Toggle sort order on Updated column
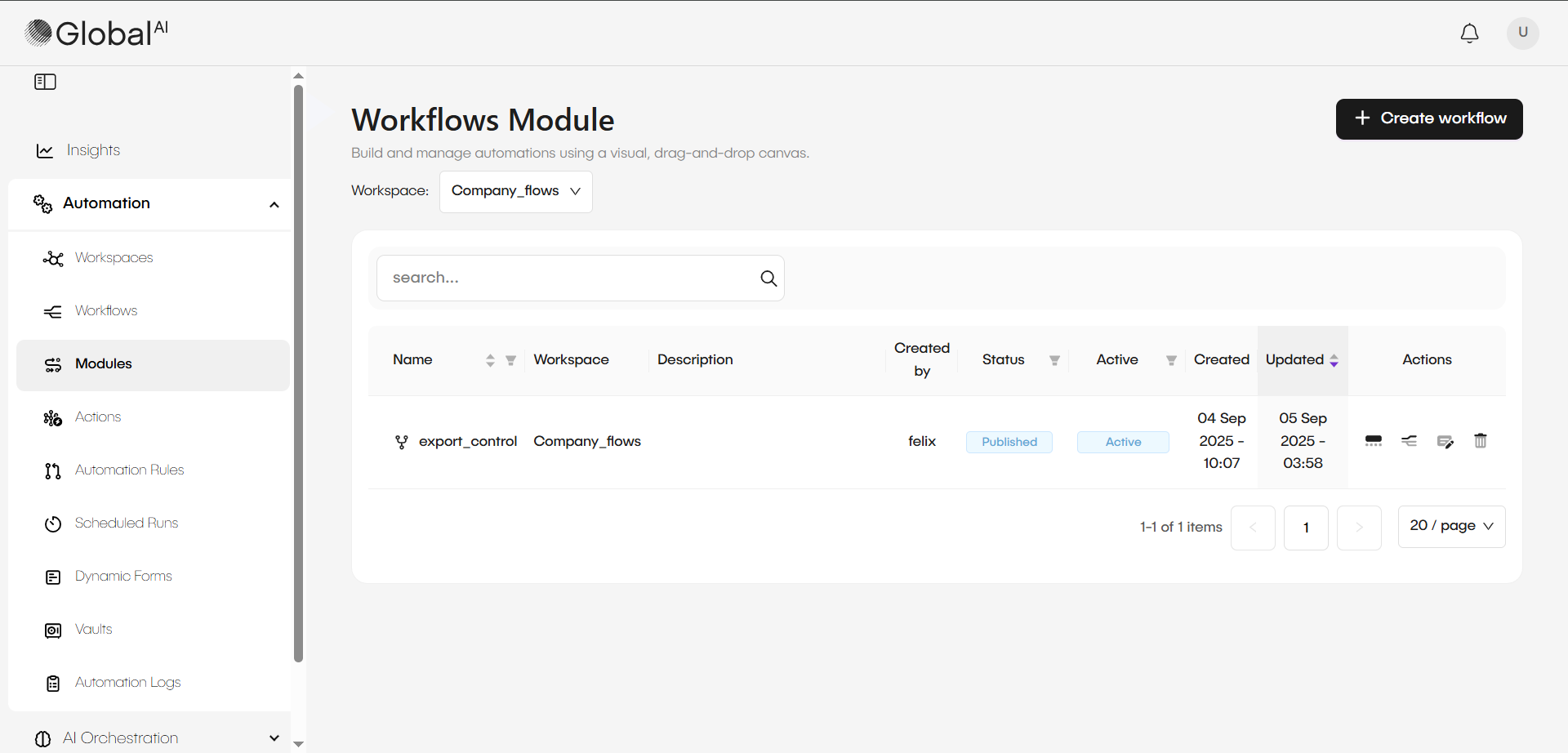 1334,360
